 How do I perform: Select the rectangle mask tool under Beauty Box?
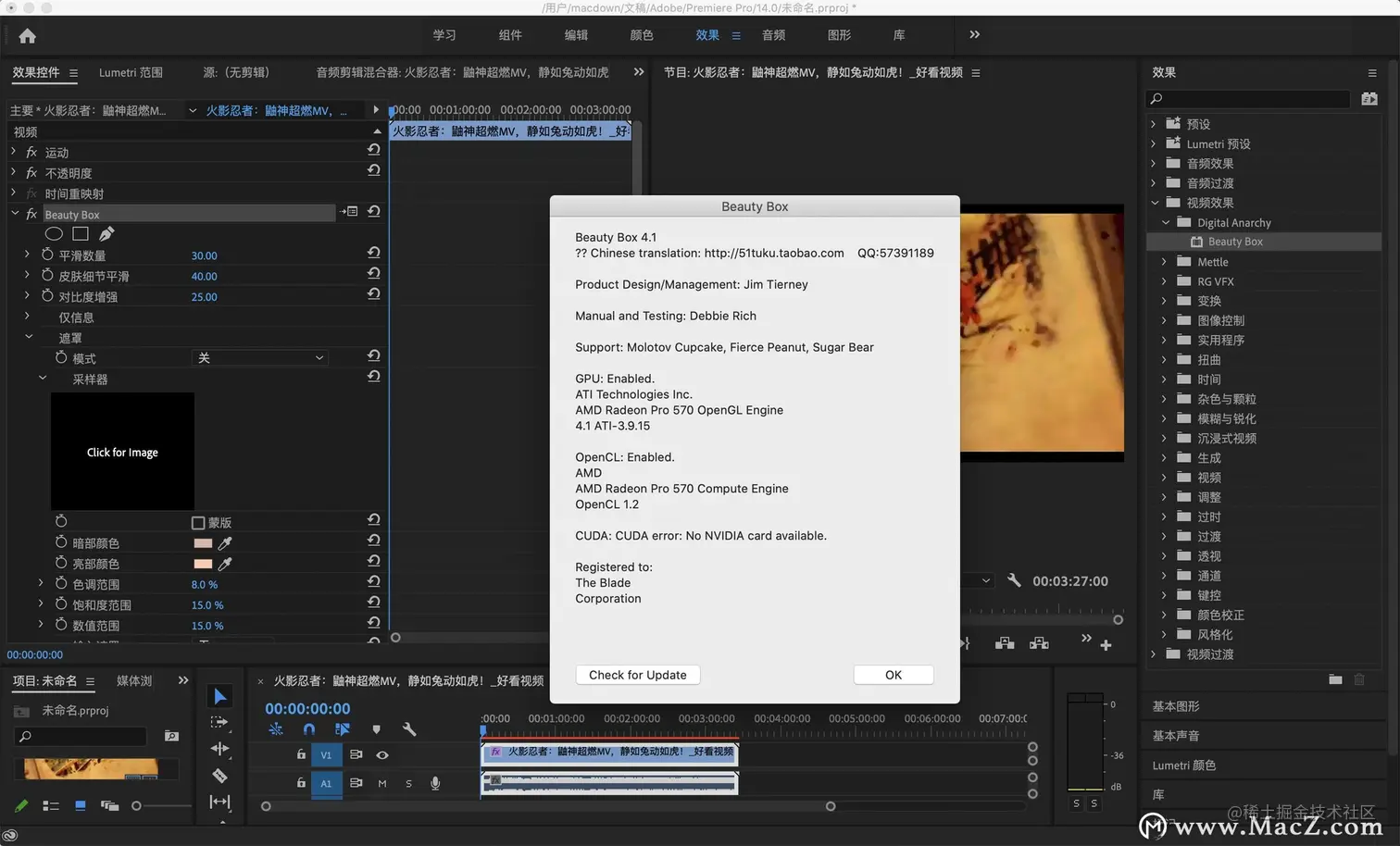(x=81, y=234)
